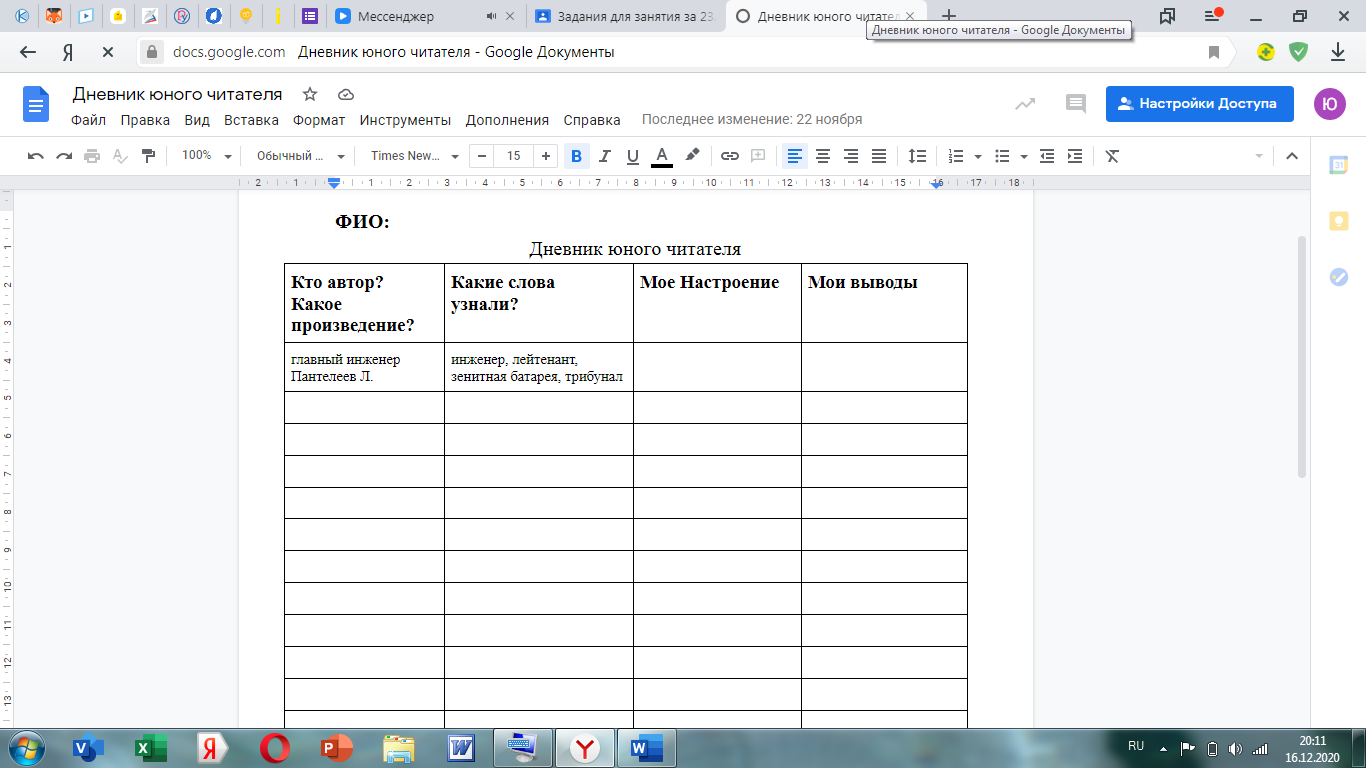Rename the document title field
Image resolution: width=1366 pixels, height=768 pixels.
pos(177,94)
